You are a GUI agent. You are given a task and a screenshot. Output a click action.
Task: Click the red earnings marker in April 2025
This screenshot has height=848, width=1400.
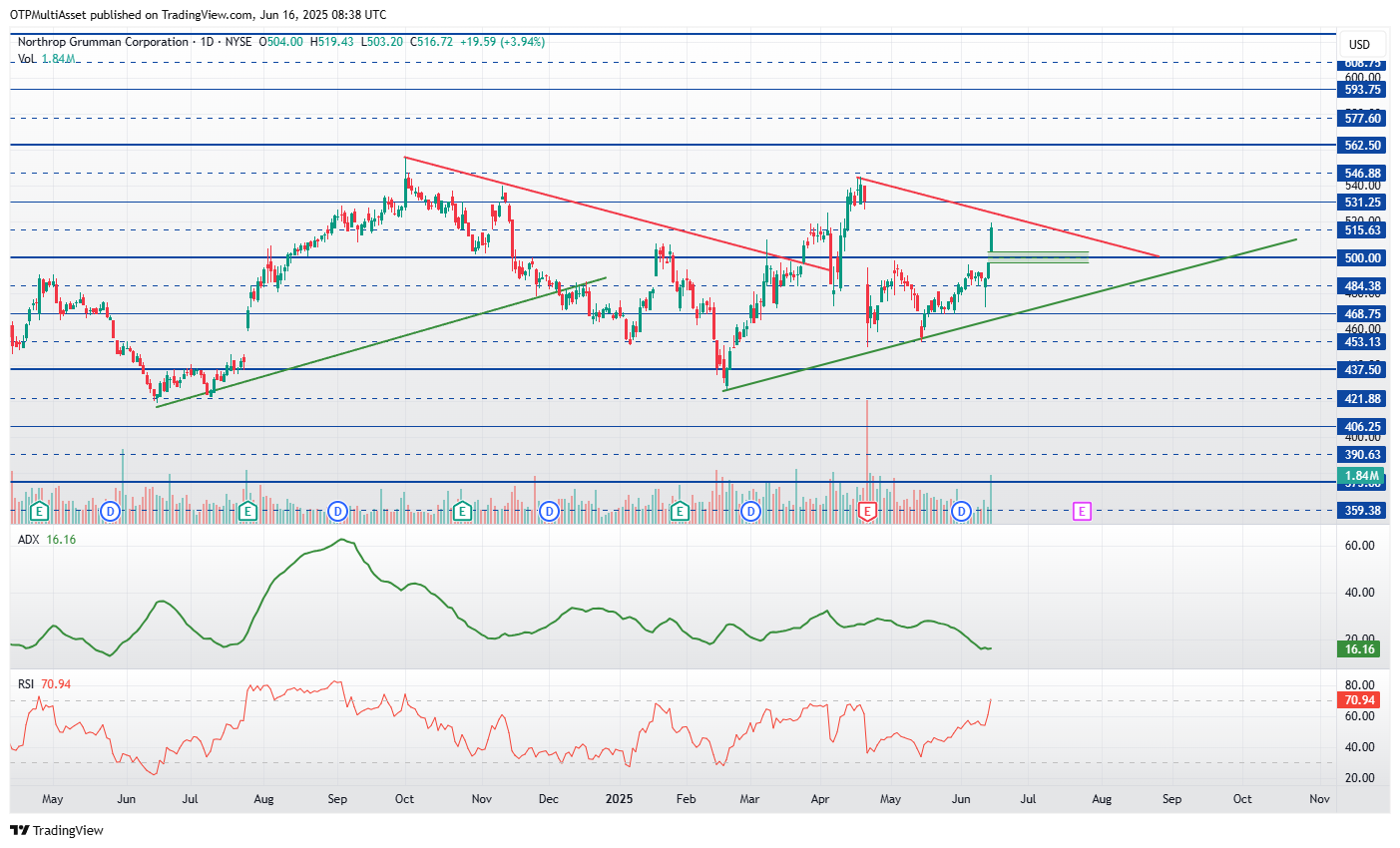[x=868, y=512]
